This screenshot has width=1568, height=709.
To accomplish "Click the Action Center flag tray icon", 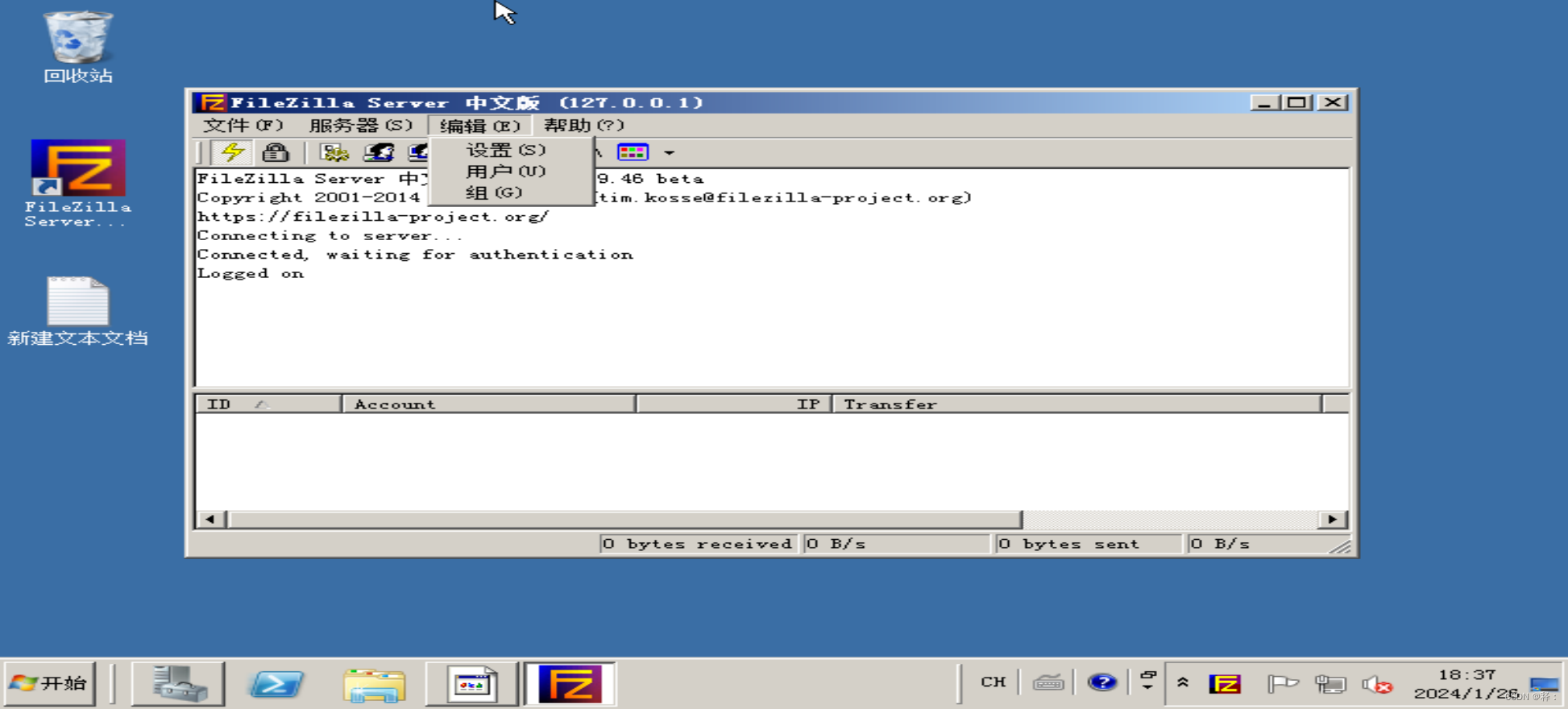I will point(1282,684).
